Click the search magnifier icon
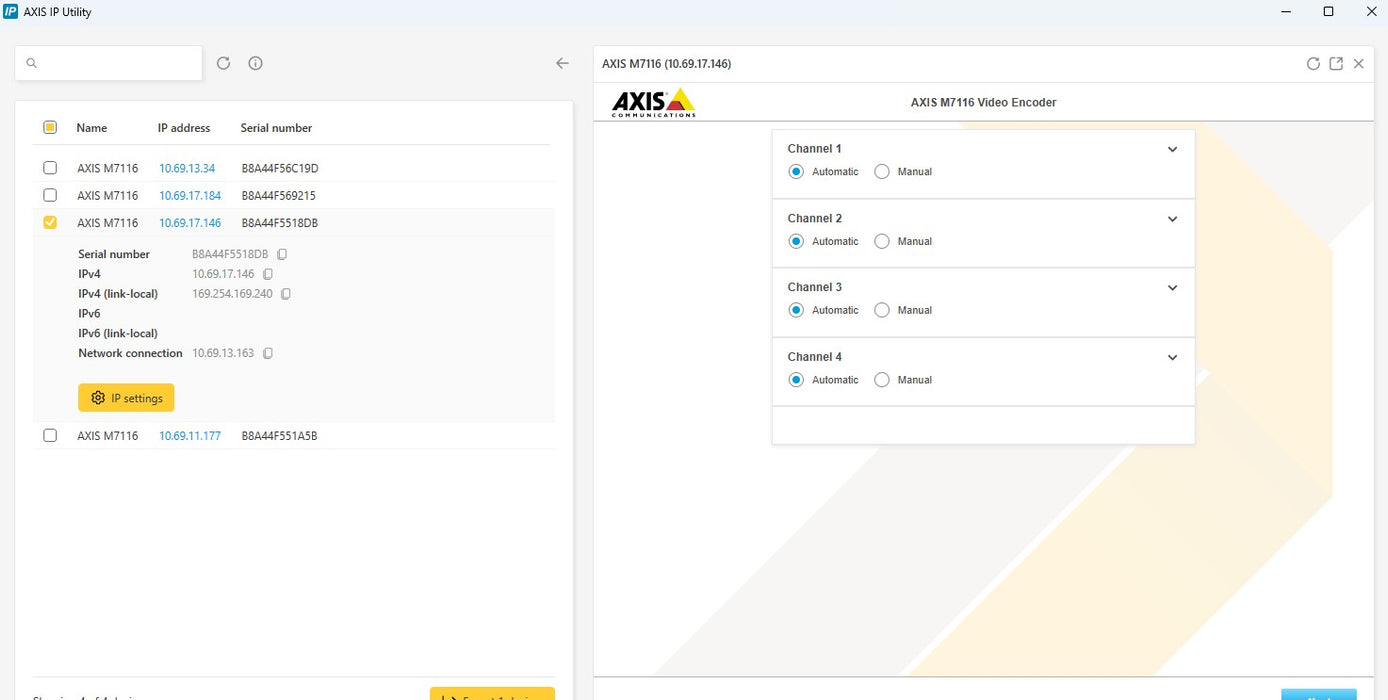The height and width of the screenshot is (700, 1388). point(31,63)
